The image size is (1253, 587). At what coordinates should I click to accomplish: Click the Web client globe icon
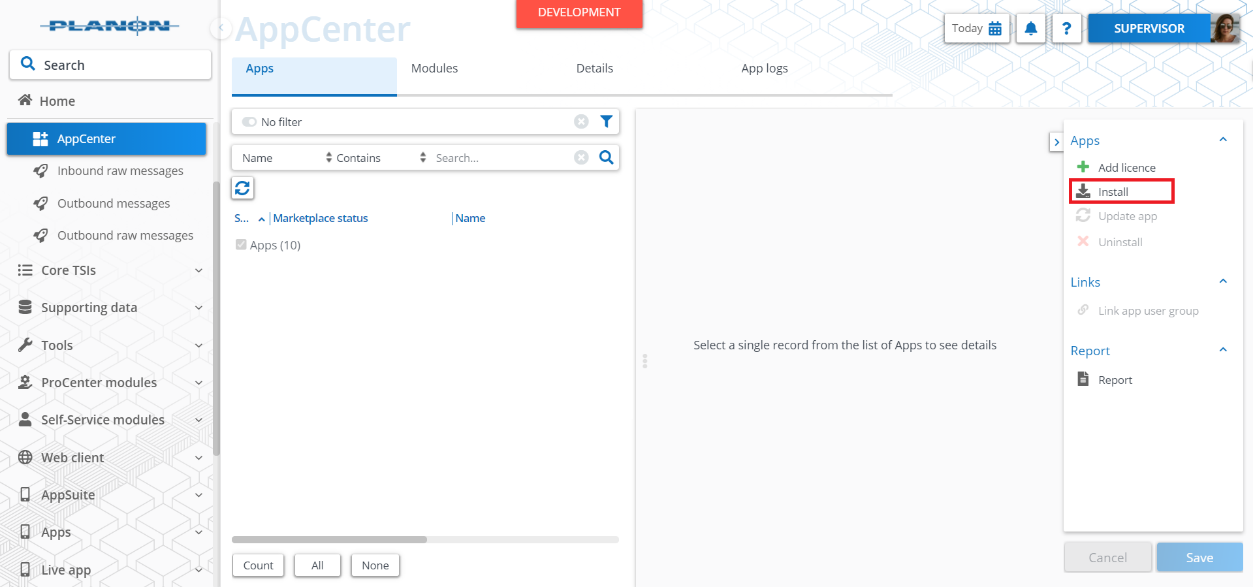click(x=26, y=457)
